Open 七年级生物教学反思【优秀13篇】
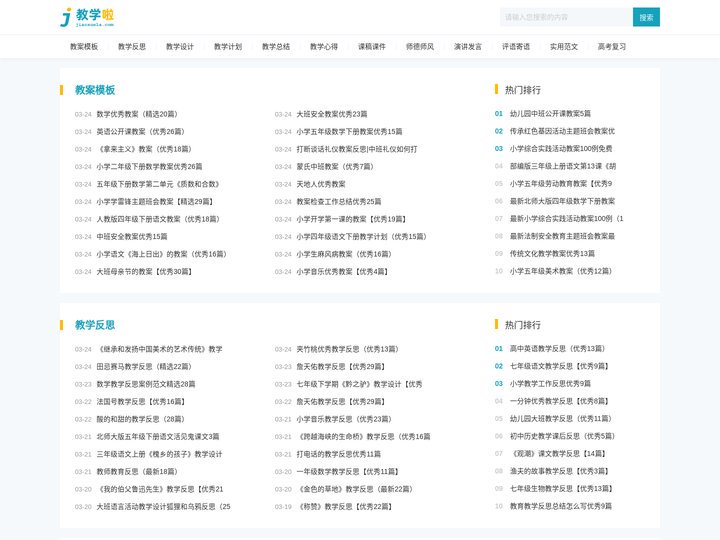 pyautogui.click(x=561, y=489)
